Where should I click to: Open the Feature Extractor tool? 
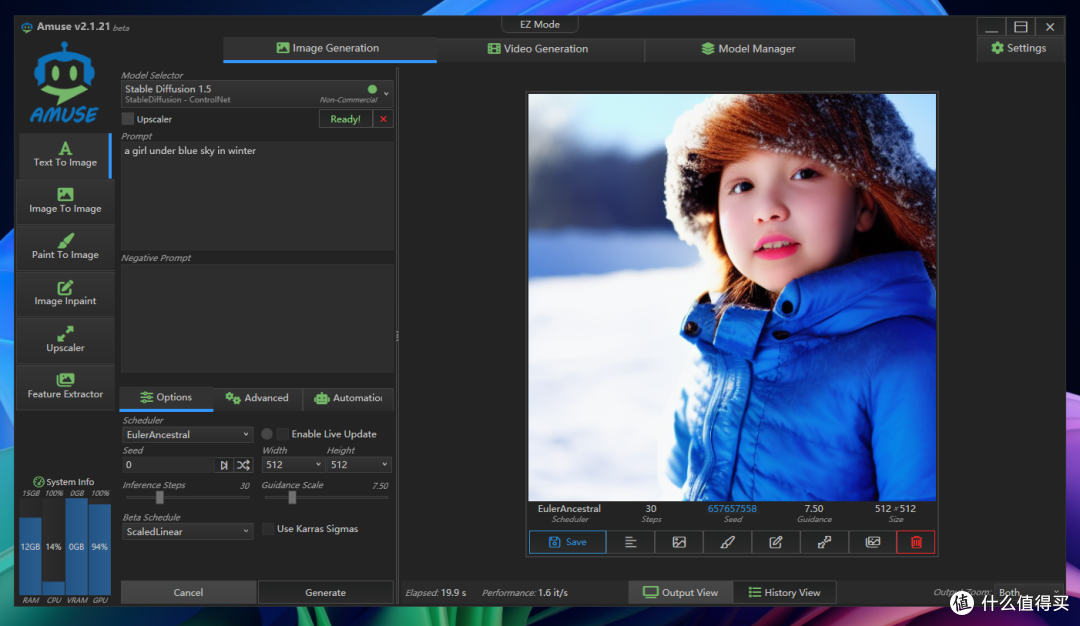click(65, 386)
